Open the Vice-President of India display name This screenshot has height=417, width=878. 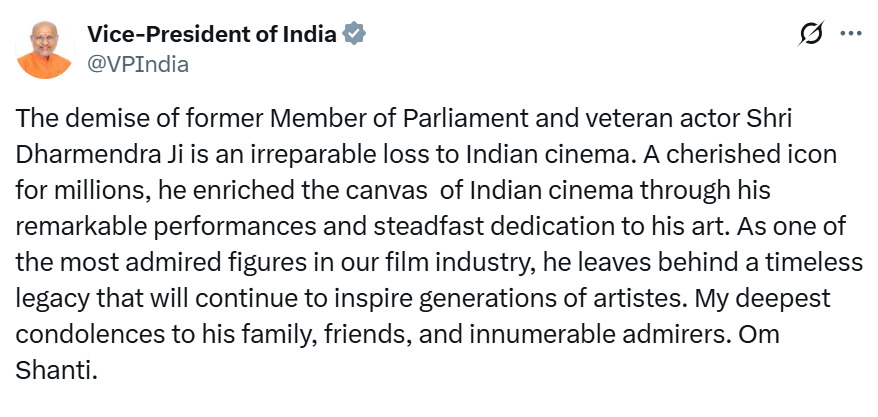(211, 34)
